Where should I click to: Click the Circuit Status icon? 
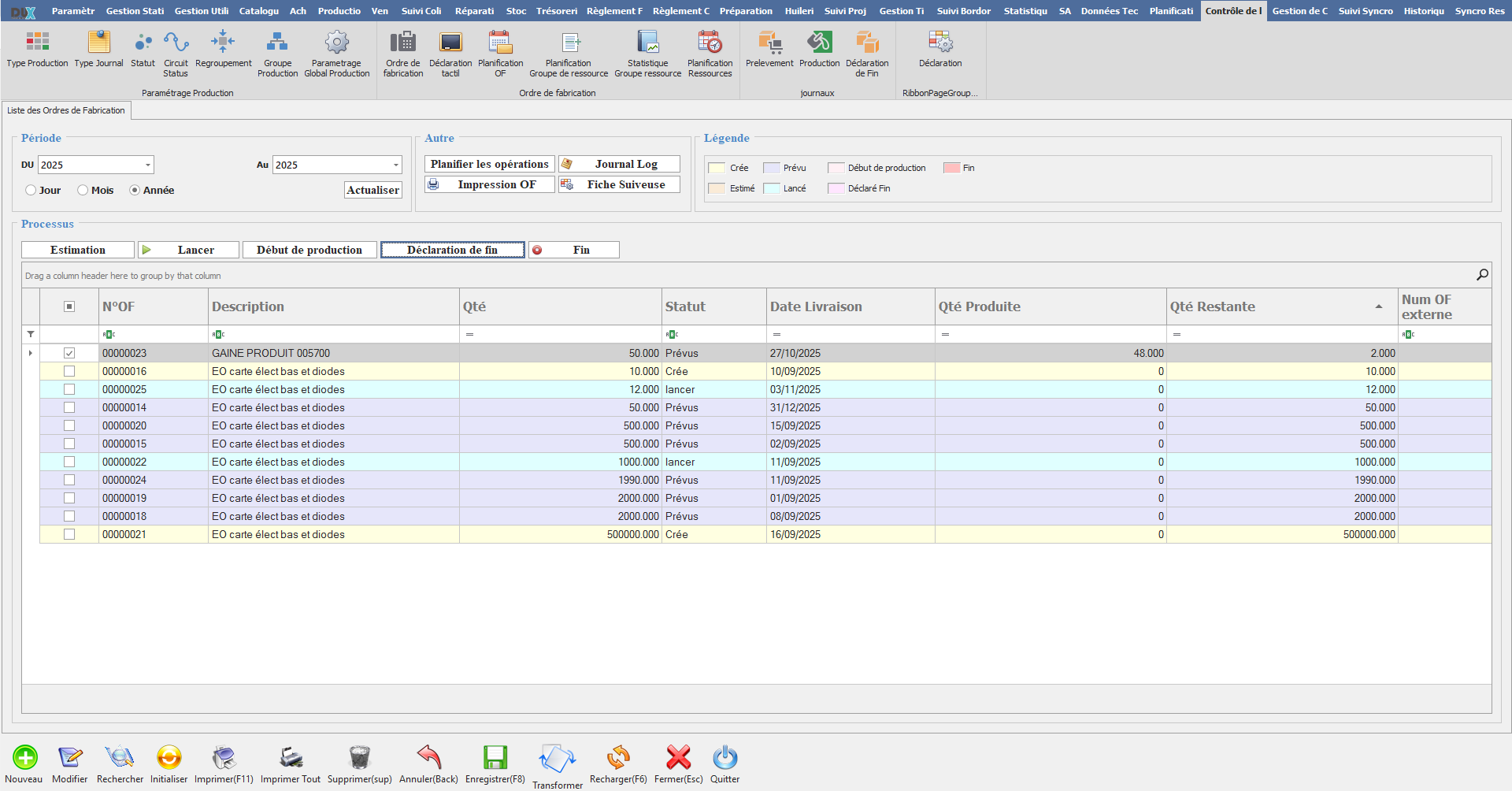pos(176,43)
